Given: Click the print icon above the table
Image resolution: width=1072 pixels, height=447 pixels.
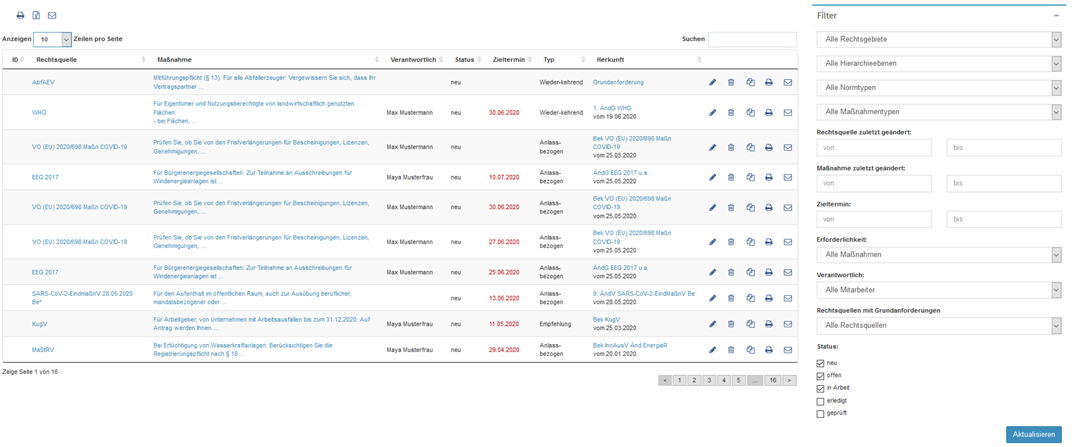Looking at the screenshot, I should (21, 15).
